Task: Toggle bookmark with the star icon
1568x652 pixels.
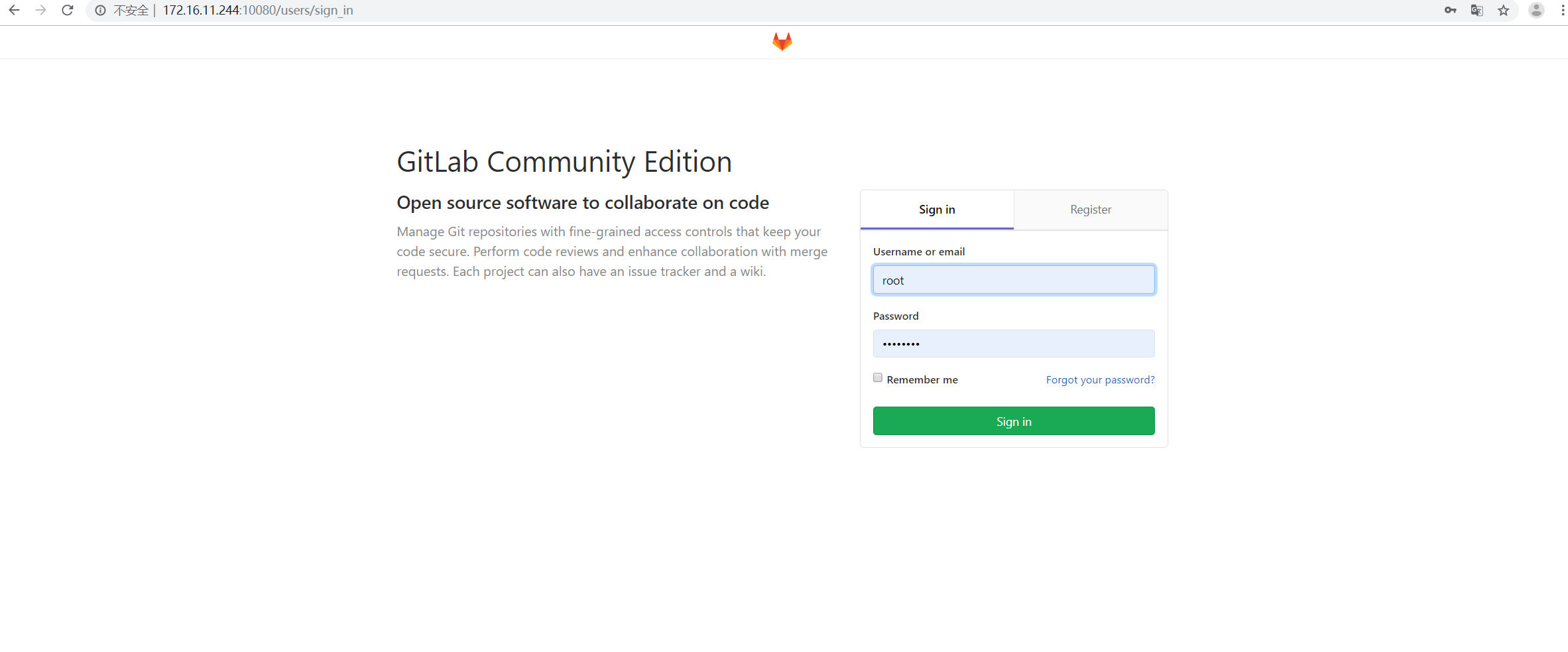Action: 1503,10
